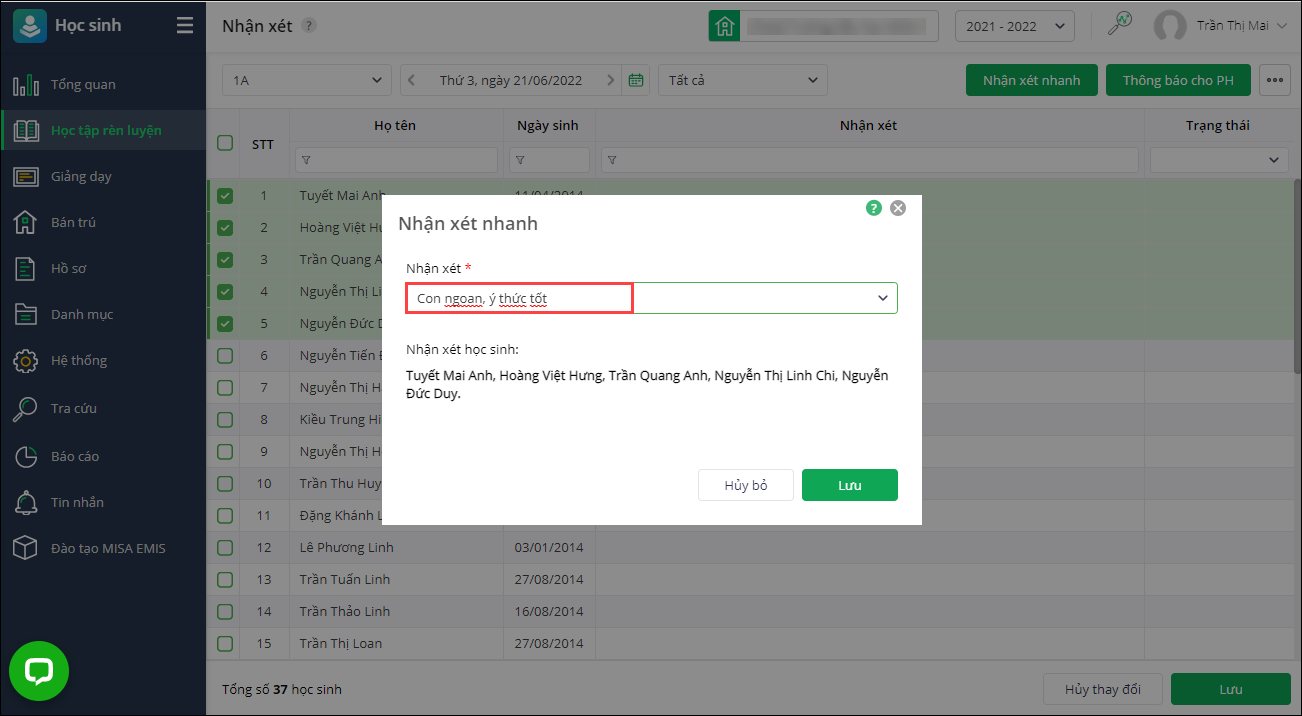1302x716 pixels.
Task: Go to previous day using left arrow
Action: (411, 80)
